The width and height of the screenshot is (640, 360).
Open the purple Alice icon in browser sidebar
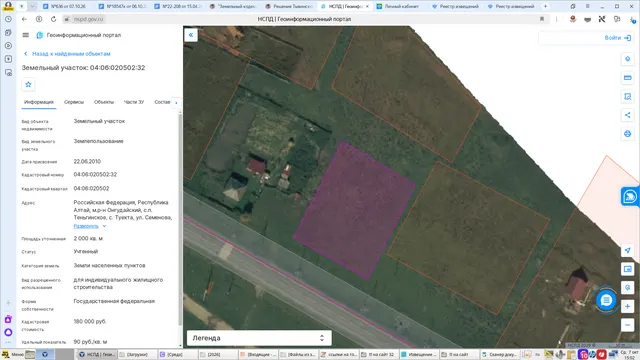[x=8, y=333]
